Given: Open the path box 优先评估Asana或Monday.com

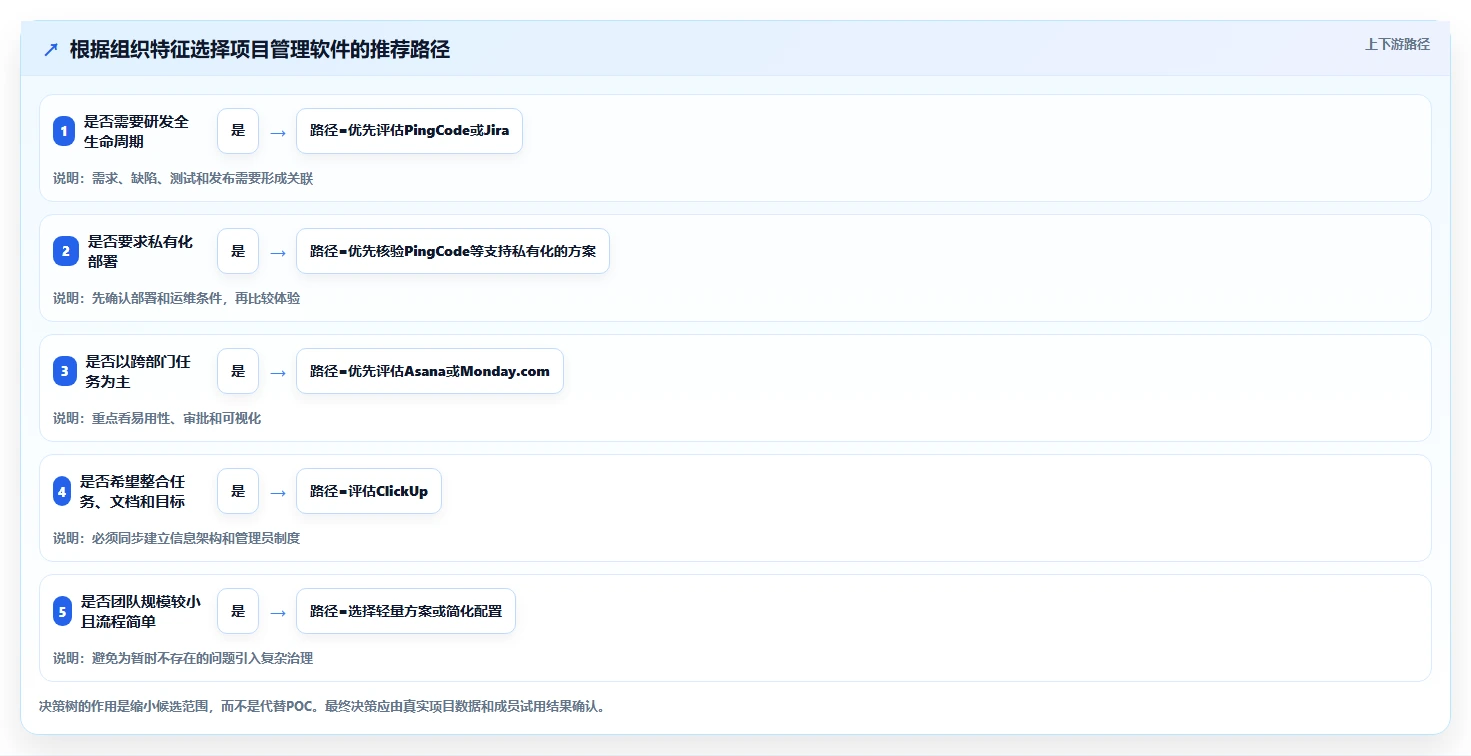Looking at the screenshot, I should coord(430,371).
